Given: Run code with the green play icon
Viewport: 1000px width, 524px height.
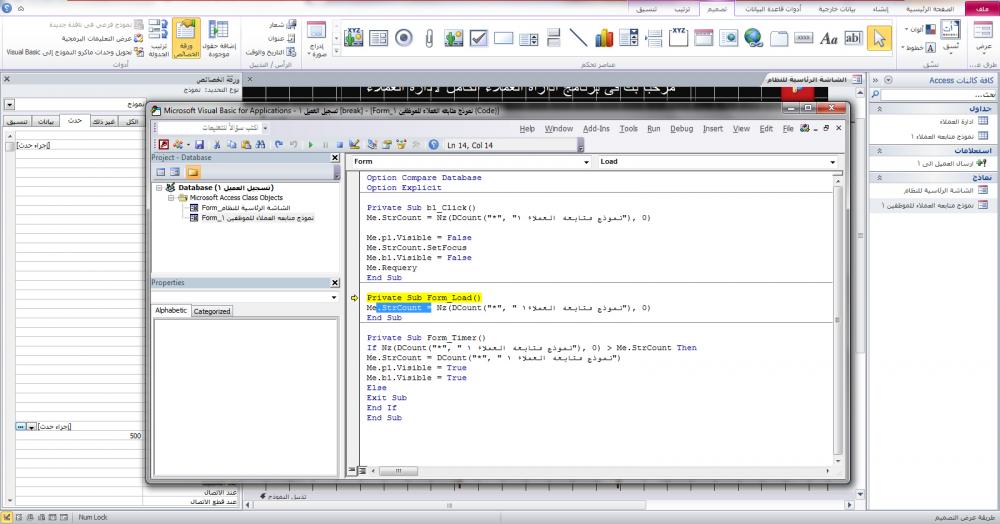Looking at the screenshot, I should click(311, 145).
